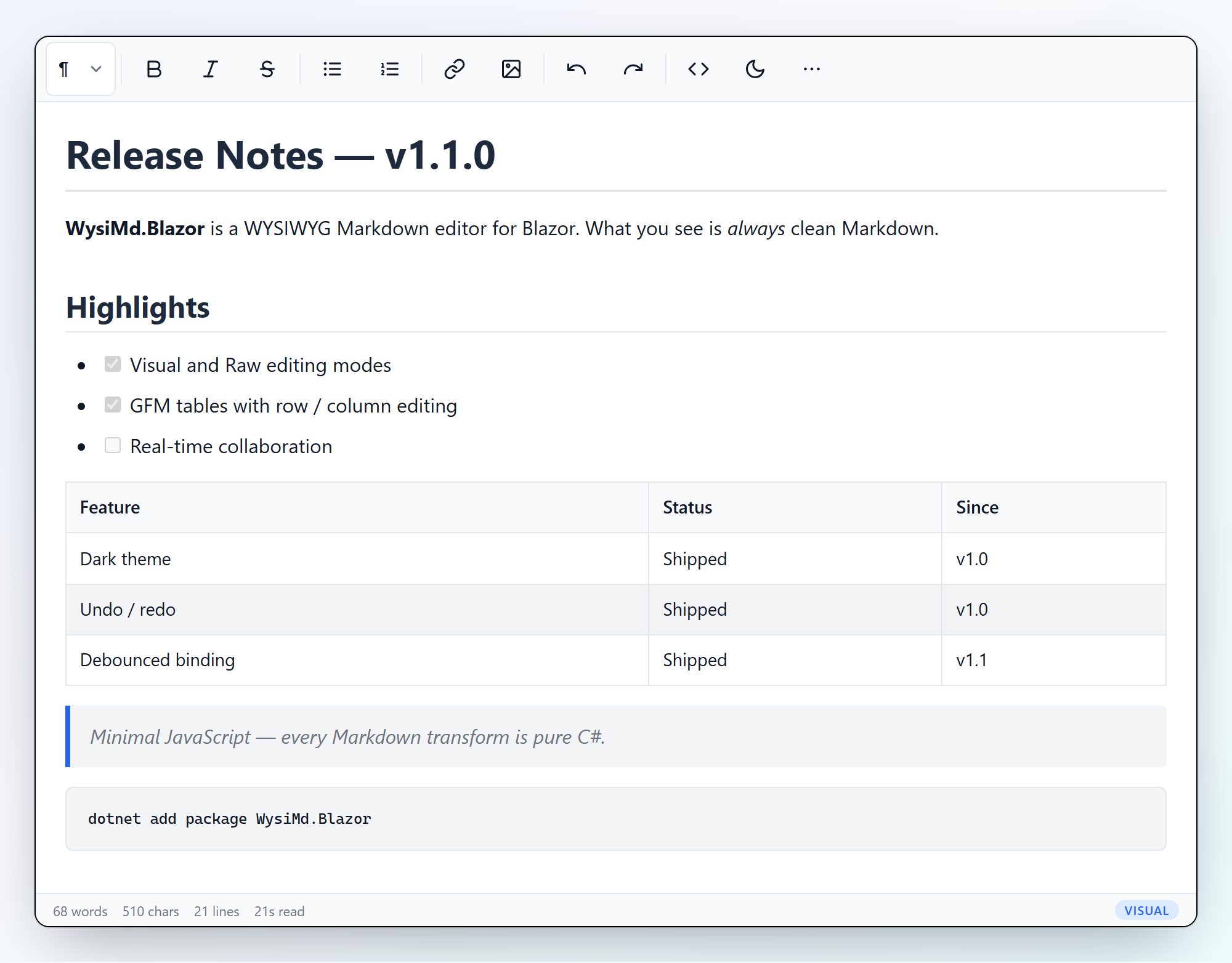The height and width of the screenshot is (963, 1232).
Task: Click the Debounced binding table cell
Action: [x=357, y=660]
